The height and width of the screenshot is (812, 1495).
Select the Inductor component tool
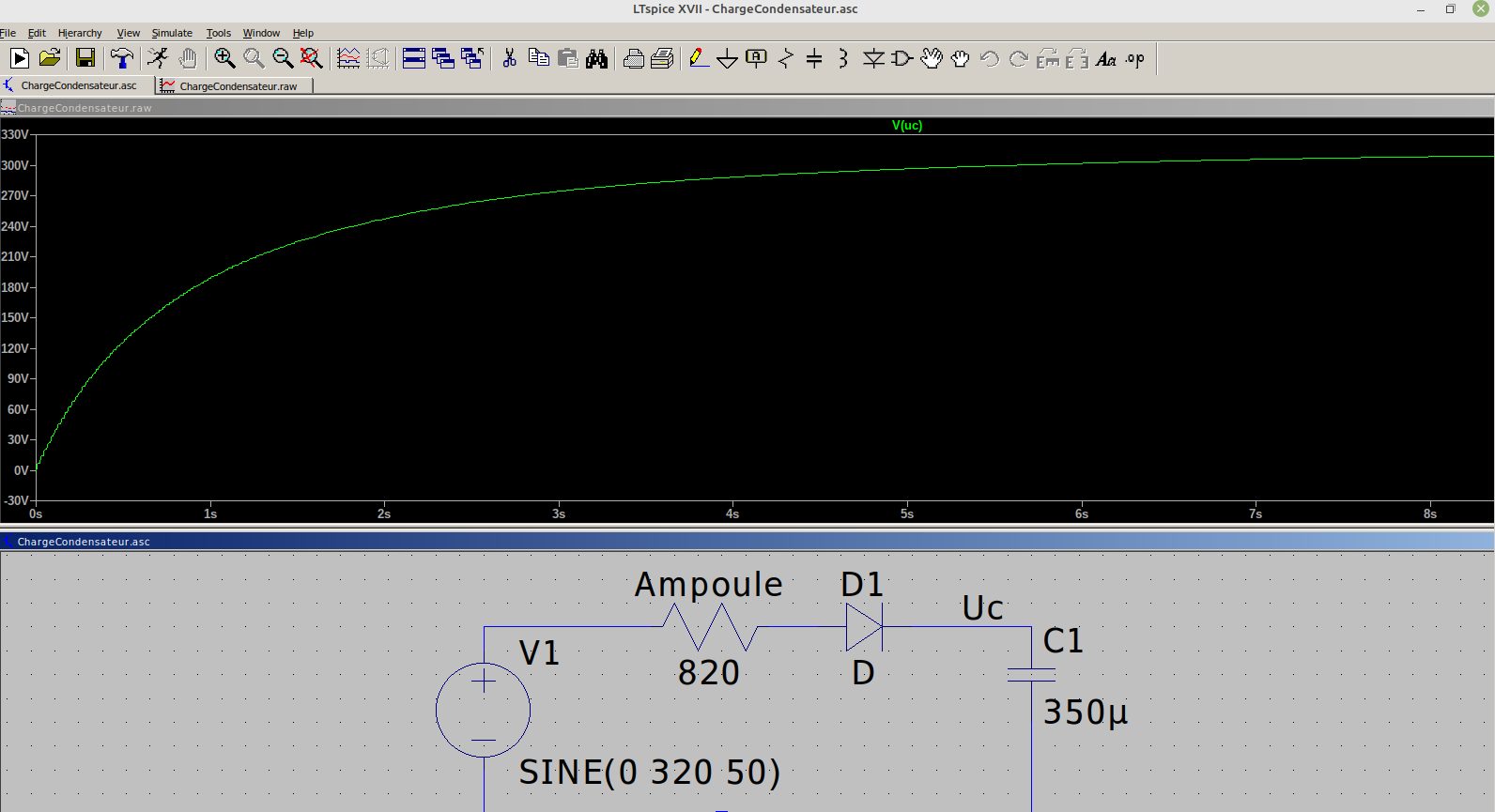(x=843, y=58)
